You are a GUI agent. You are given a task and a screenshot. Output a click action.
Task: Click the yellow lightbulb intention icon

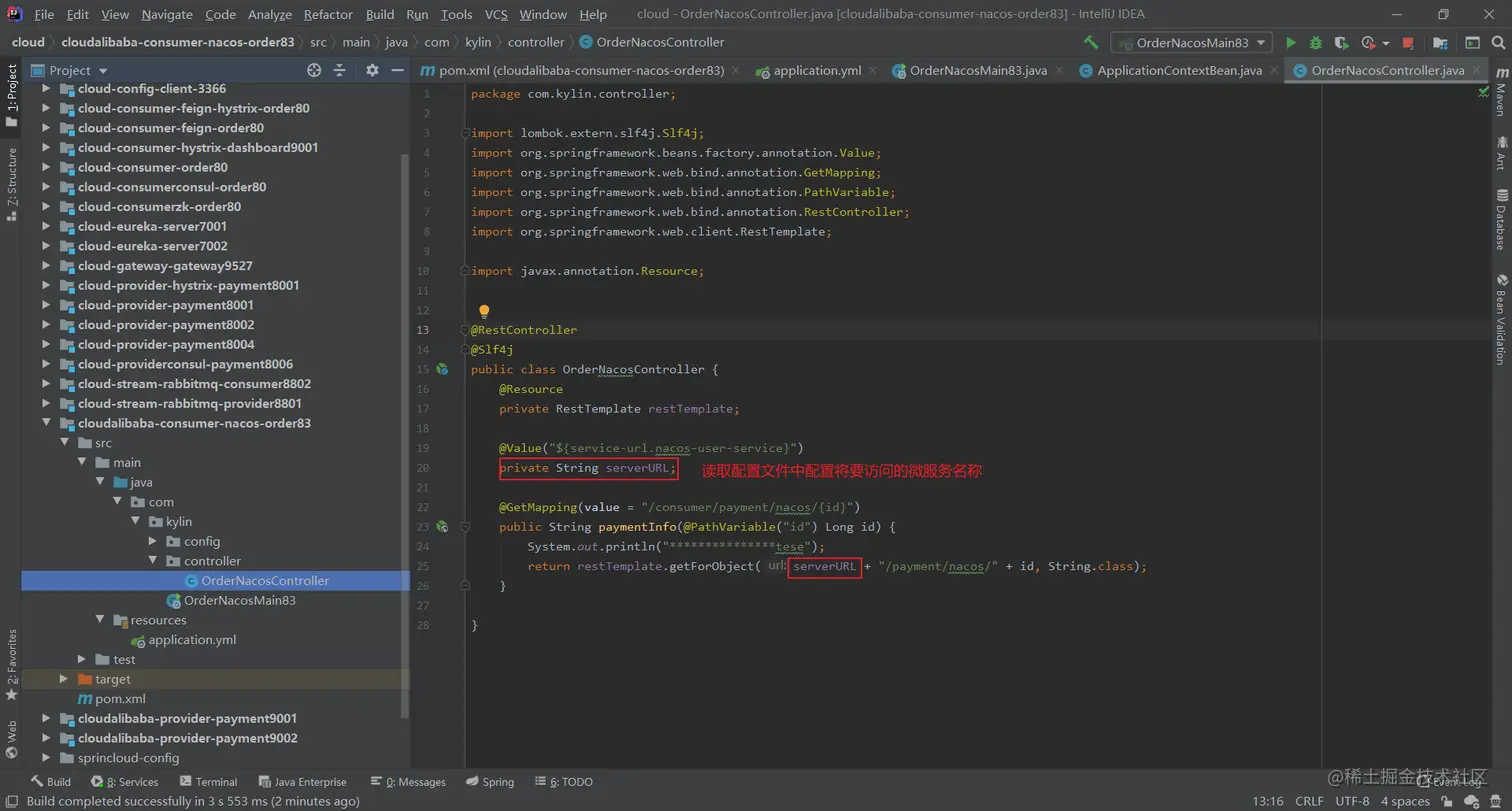[x=484, y=312]
